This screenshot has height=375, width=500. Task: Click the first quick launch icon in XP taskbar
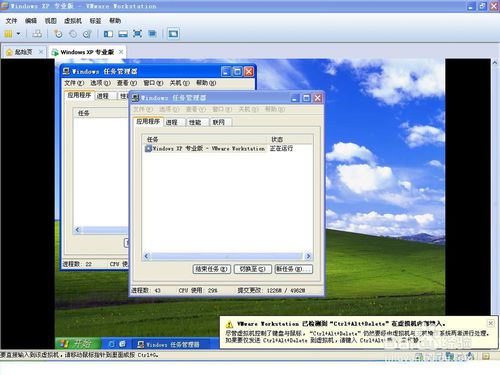pyautogui.click(x=112, y=344)
